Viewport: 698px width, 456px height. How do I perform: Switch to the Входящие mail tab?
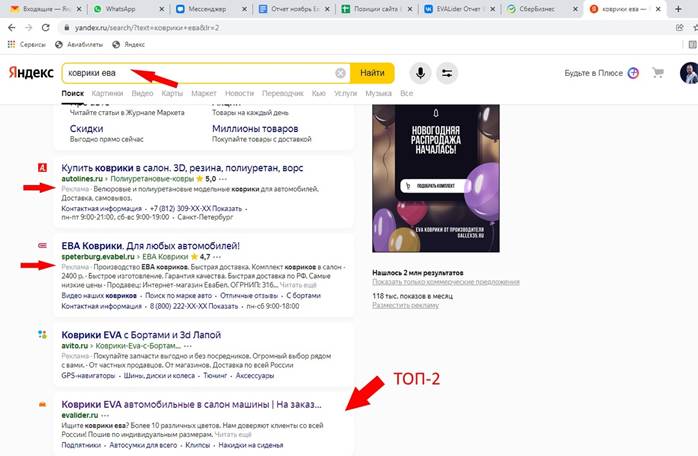tap(46, 9)
